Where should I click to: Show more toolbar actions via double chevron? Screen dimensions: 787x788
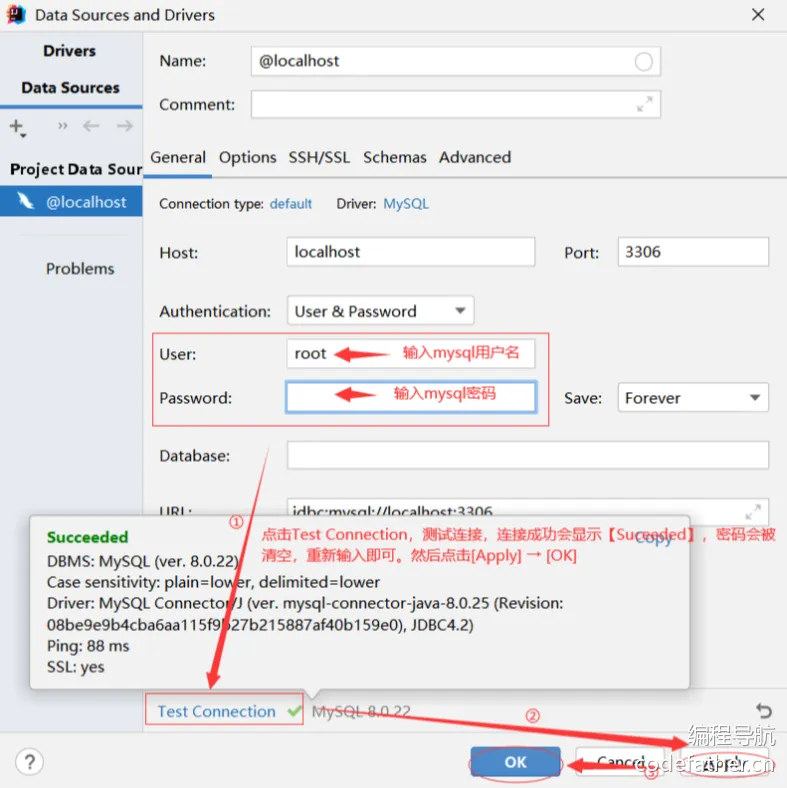[62, 126]
